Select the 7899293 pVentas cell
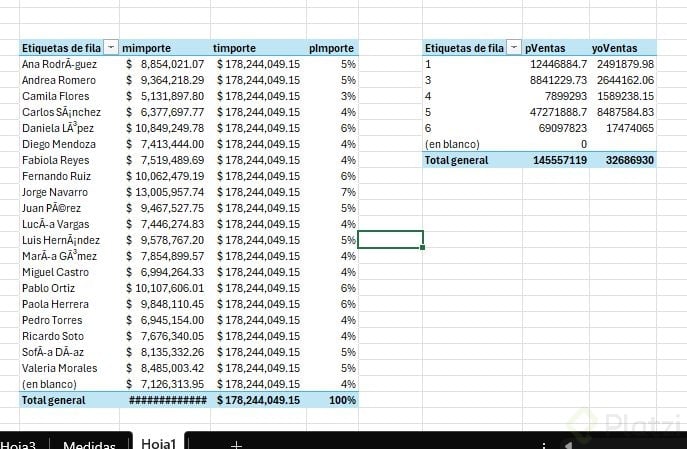 [x=556, y=96]
